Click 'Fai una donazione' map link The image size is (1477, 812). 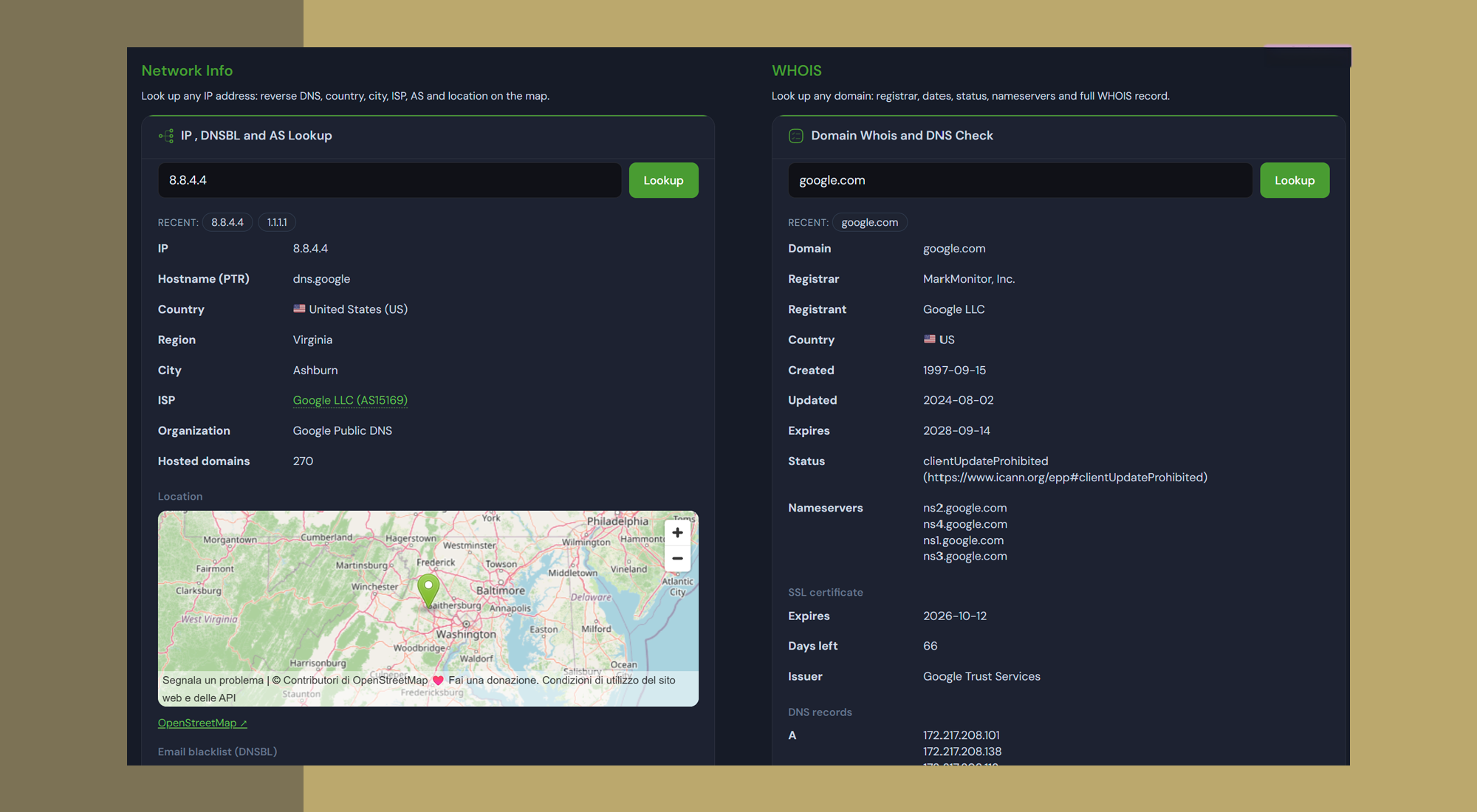pyautogui.click(x=493, y=680)
